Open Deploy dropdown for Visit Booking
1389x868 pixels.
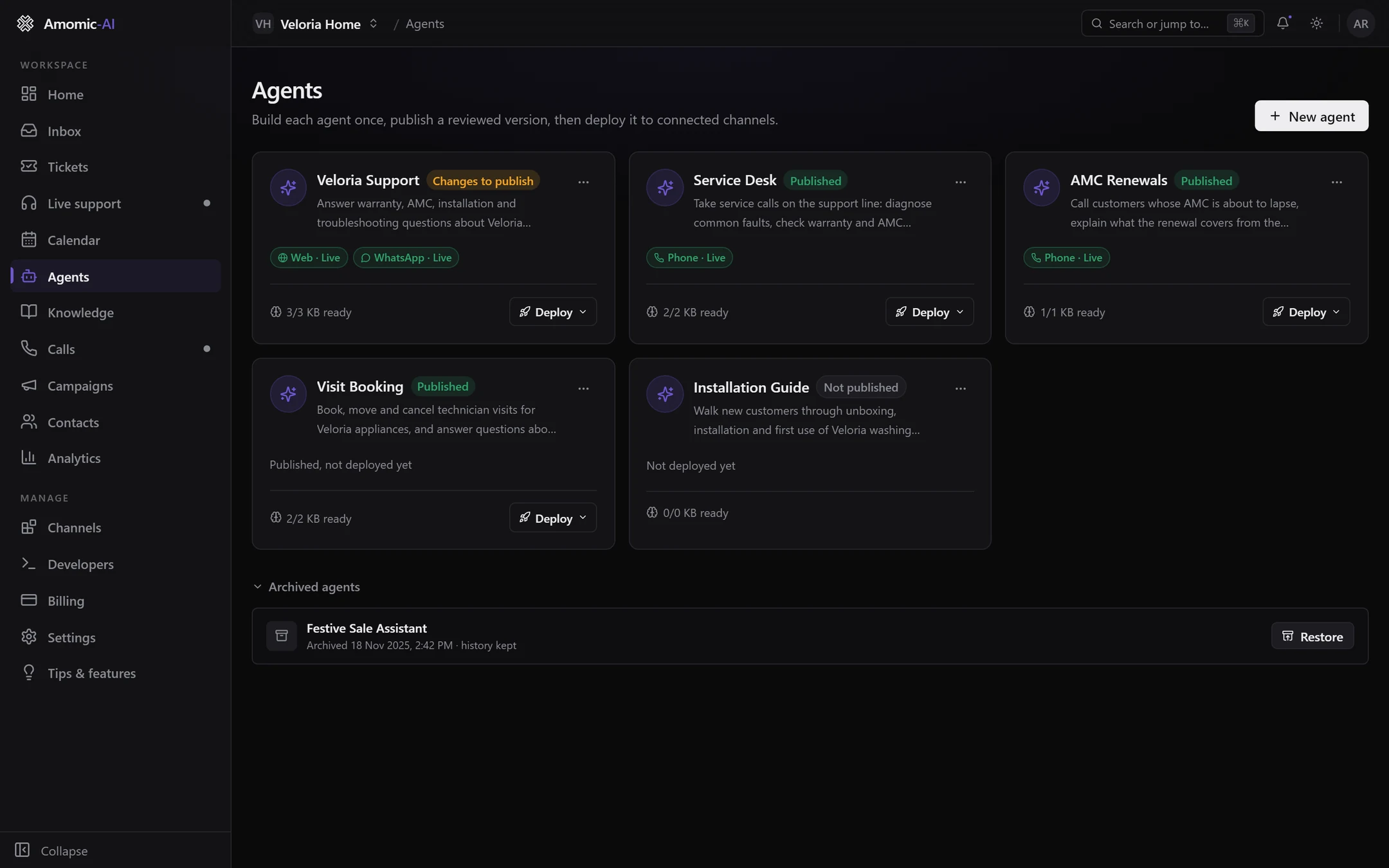click(x=553, y=518)
